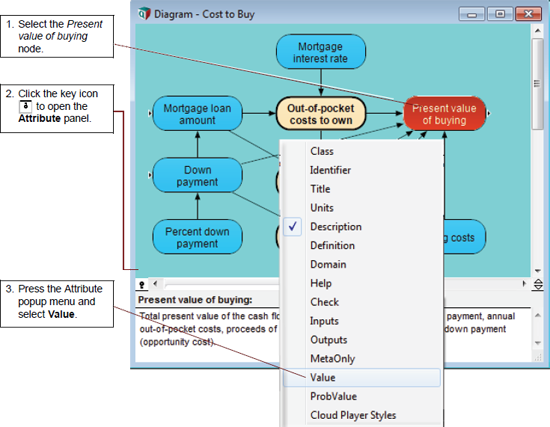Click the Analytica icon in the title bar
Screen dimensions: 550x427
(x=144, y=14)
